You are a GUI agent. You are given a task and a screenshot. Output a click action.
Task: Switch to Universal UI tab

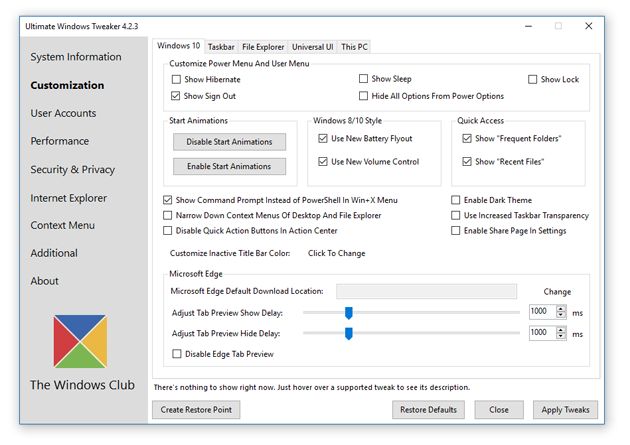point(313,47)
